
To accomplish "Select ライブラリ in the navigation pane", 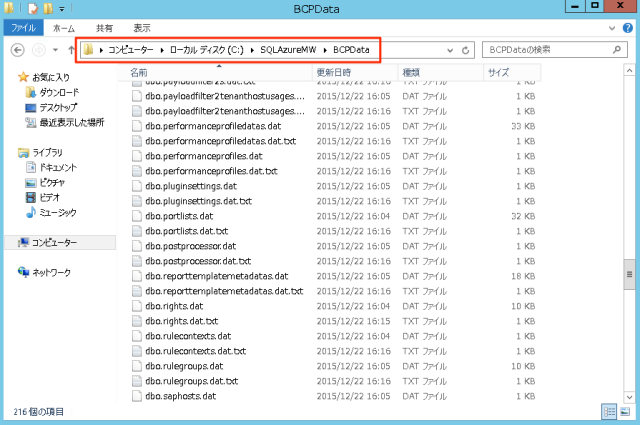I will (x=47, y=153).
